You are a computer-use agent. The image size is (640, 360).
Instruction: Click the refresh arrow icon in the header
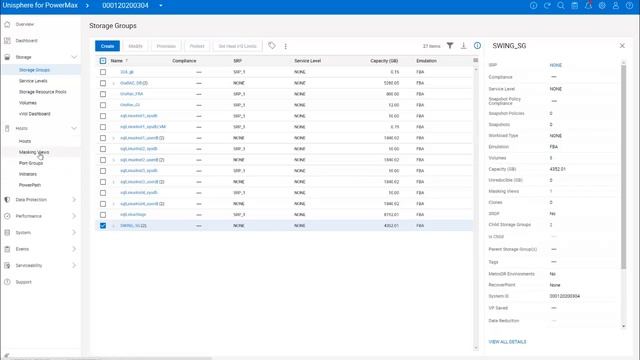pos(547,5)
